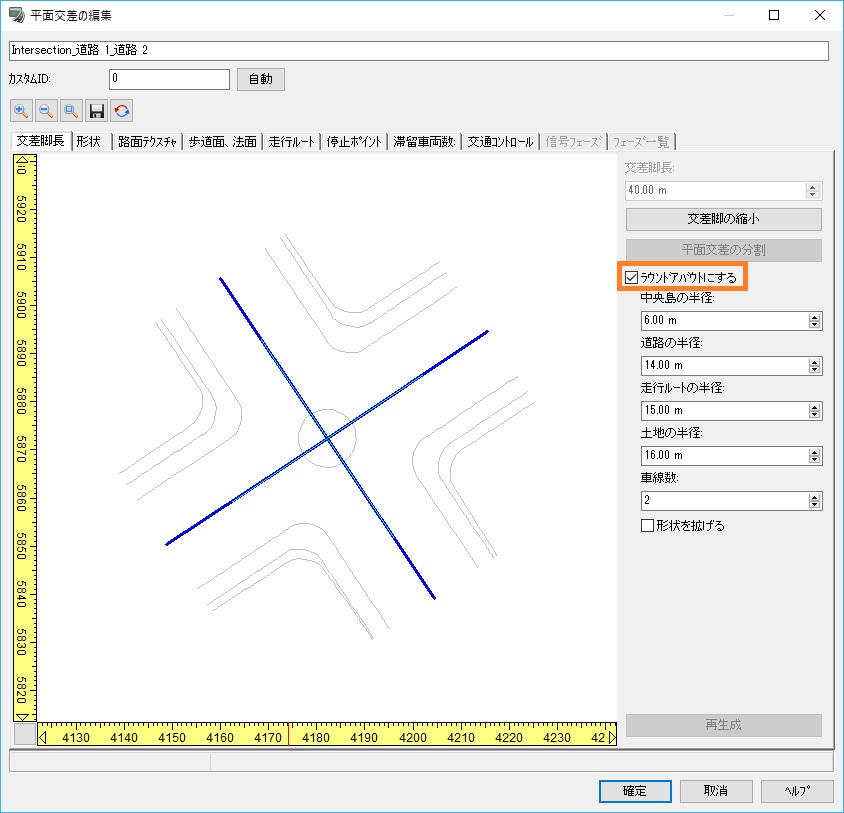Click the zoom out magnifier icon
This screenshot has width=844, height=813.
click(46, 111)
